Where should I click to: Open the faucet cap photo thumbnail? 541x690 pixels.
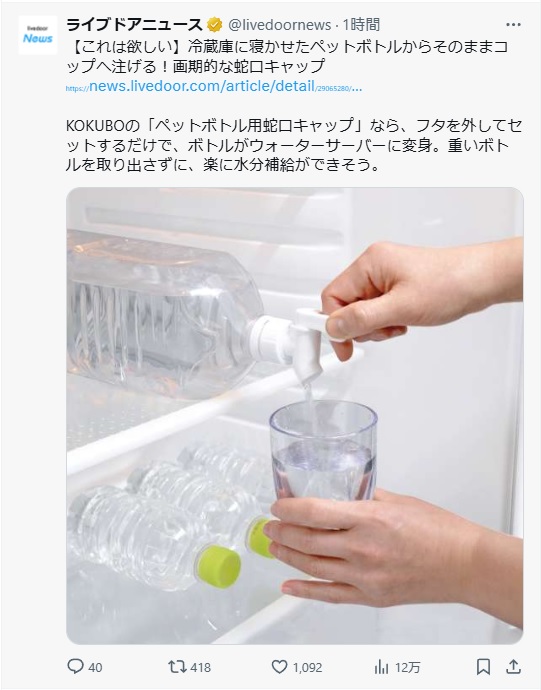(294, 416)
